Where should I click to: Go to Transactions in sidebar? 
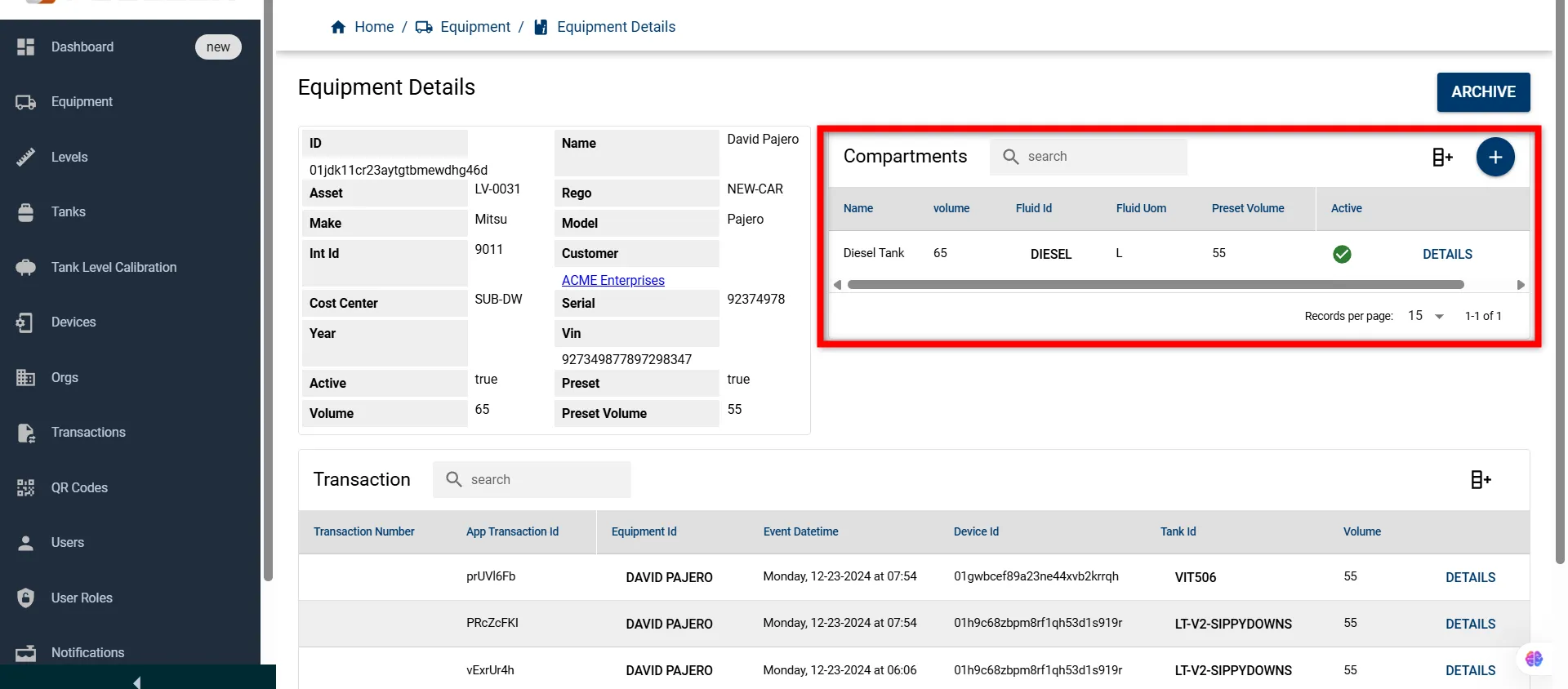88,433
